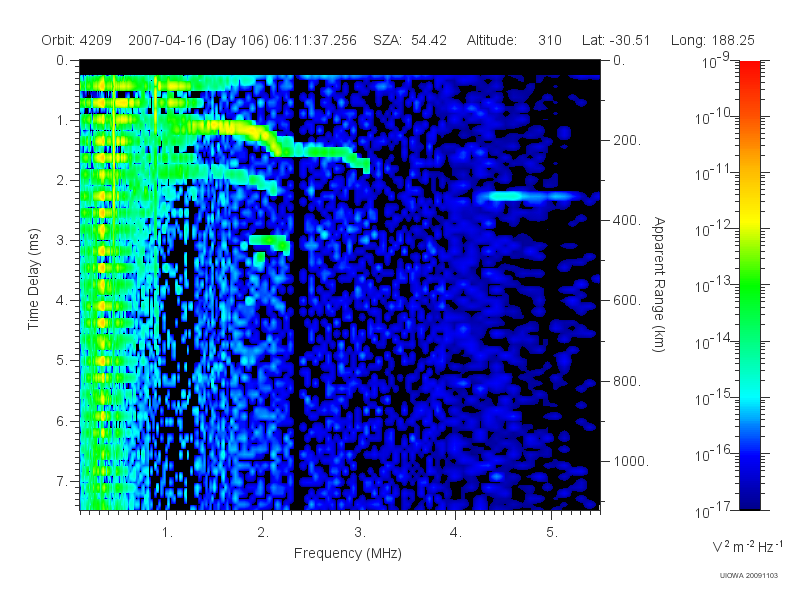
Task: Select the date '2007-04-16 (Day 106)' text
Action: 198,40
